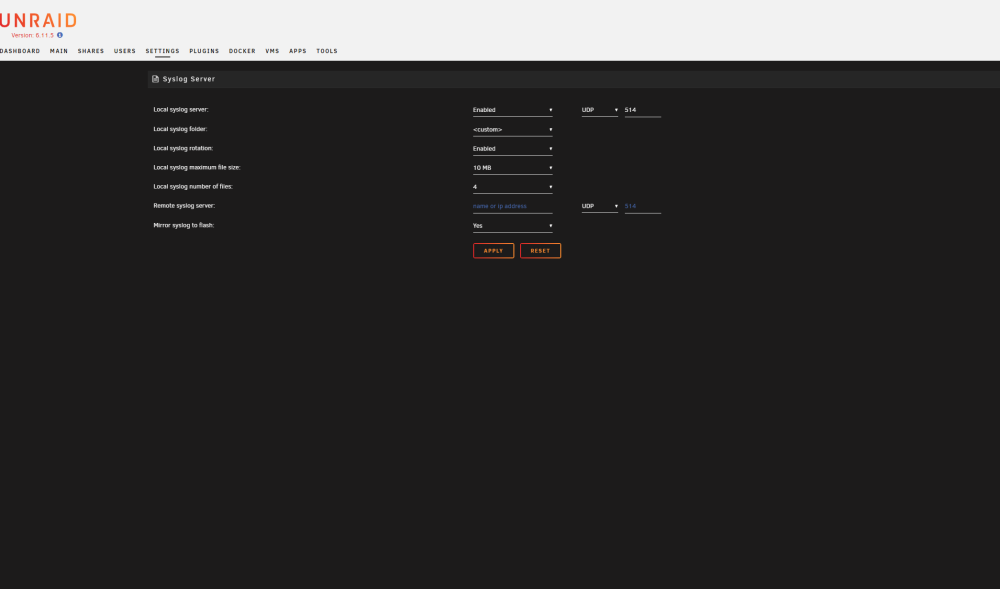Open local syslog server UDP protocol dropdown
Viewport: 1000px width, 589px height.
[x=599, y=110]
